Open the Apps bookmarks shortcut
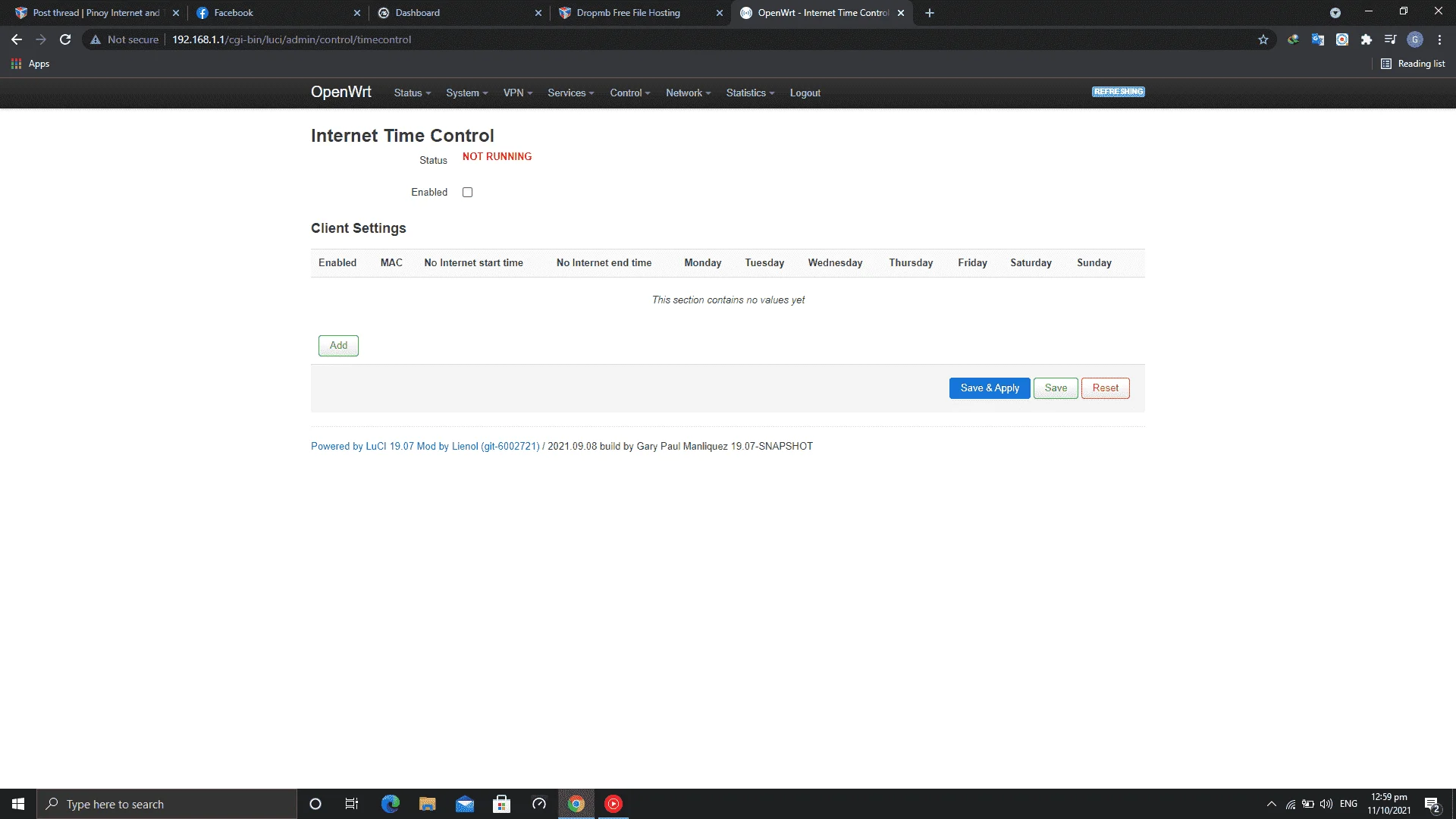The image size is (1456, 819). 30,64
